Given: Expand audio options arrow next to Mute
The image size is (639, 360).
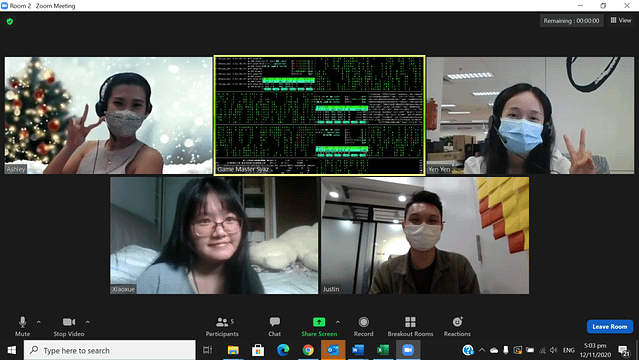Looking at the screenshot, I should (39, 322).
